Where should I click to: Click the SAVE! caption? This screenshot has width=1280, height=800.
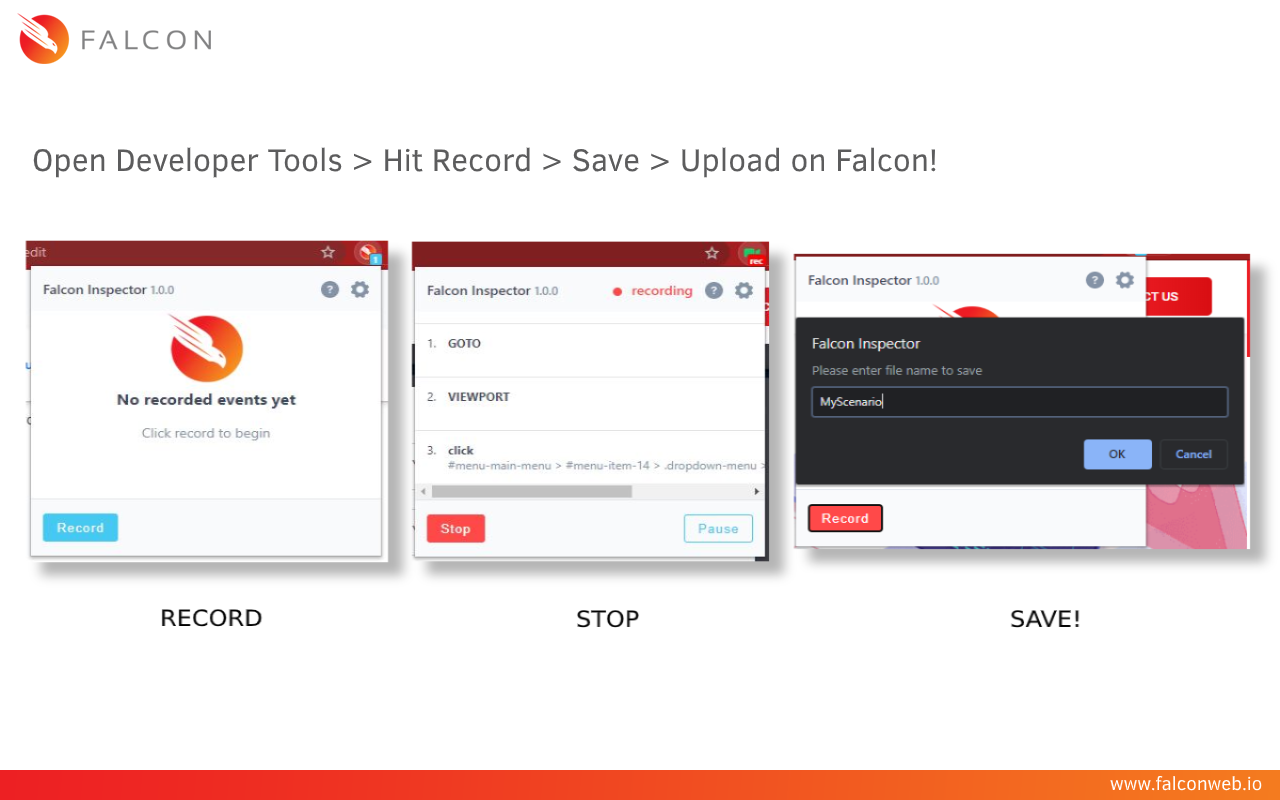tap(1045, 619)
